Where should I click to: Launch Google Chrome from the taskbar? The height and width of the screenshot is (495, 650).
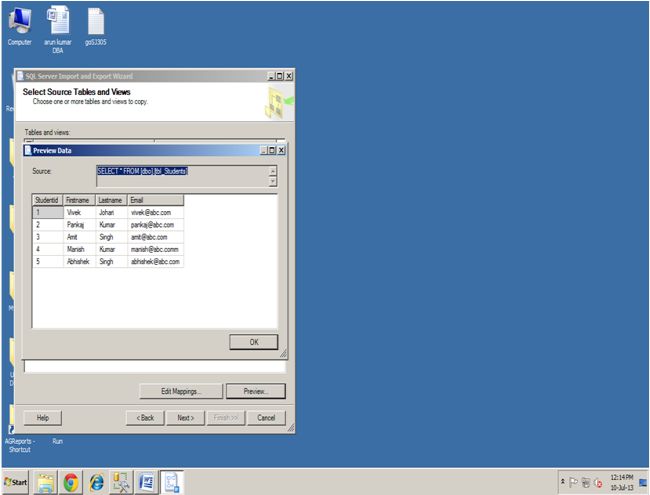(71, 483)
